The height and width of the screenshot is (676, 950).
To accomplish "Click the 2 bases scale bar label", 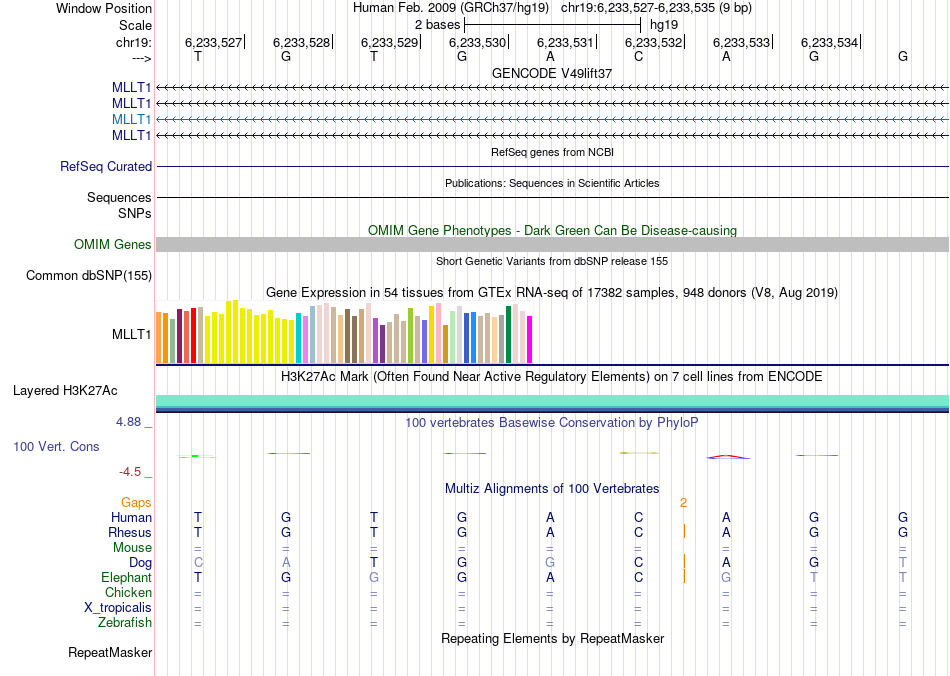I will click(x=437, y=25).
